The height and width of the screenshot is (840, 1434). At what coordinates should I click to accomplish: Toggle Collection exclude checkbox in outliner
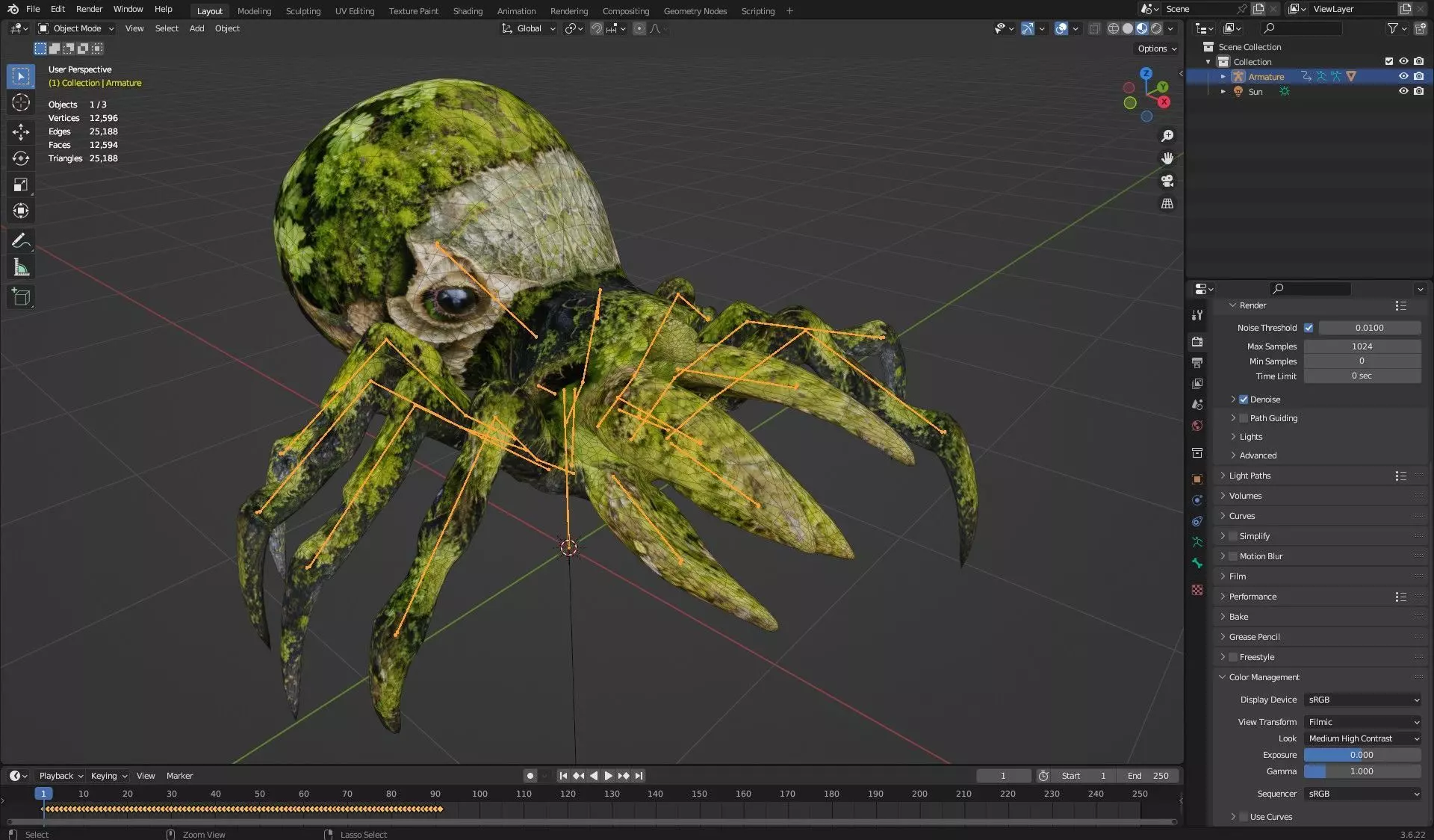click(x=1389, y=61)
